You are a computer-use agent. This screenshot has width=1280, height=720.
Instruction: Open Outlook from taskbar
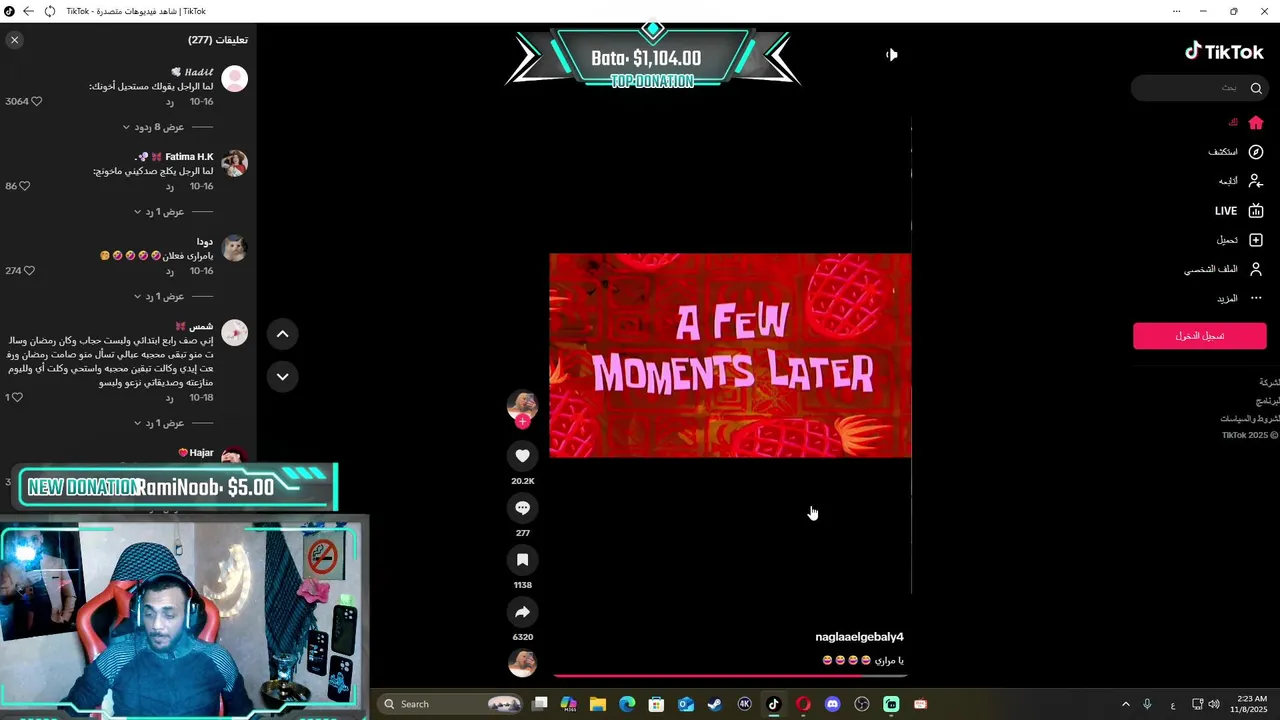click(x=686, y=704)
